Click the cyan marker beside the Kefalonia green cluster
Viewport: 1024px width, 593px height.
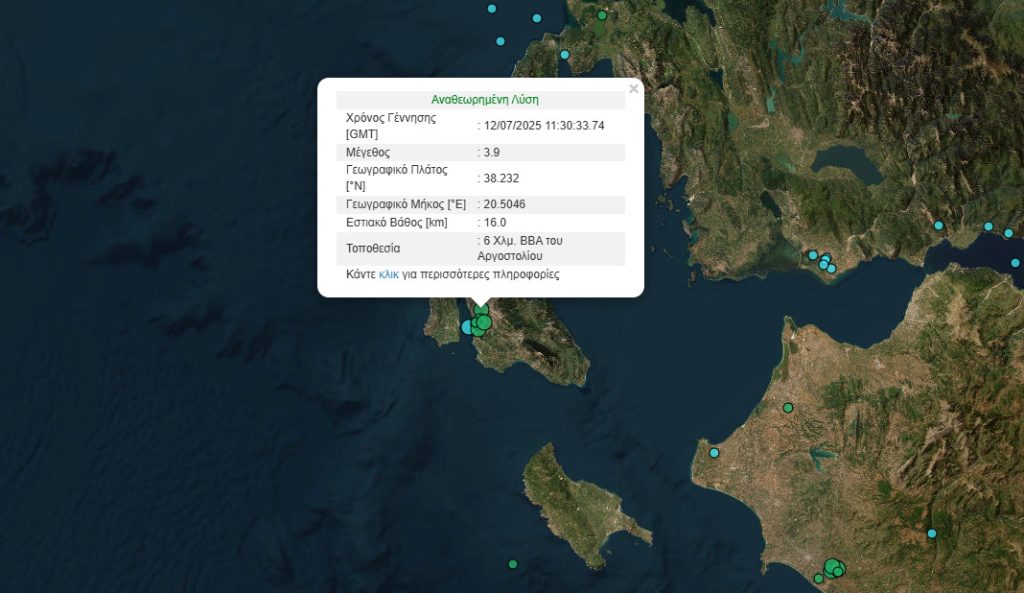coord(467,327)
